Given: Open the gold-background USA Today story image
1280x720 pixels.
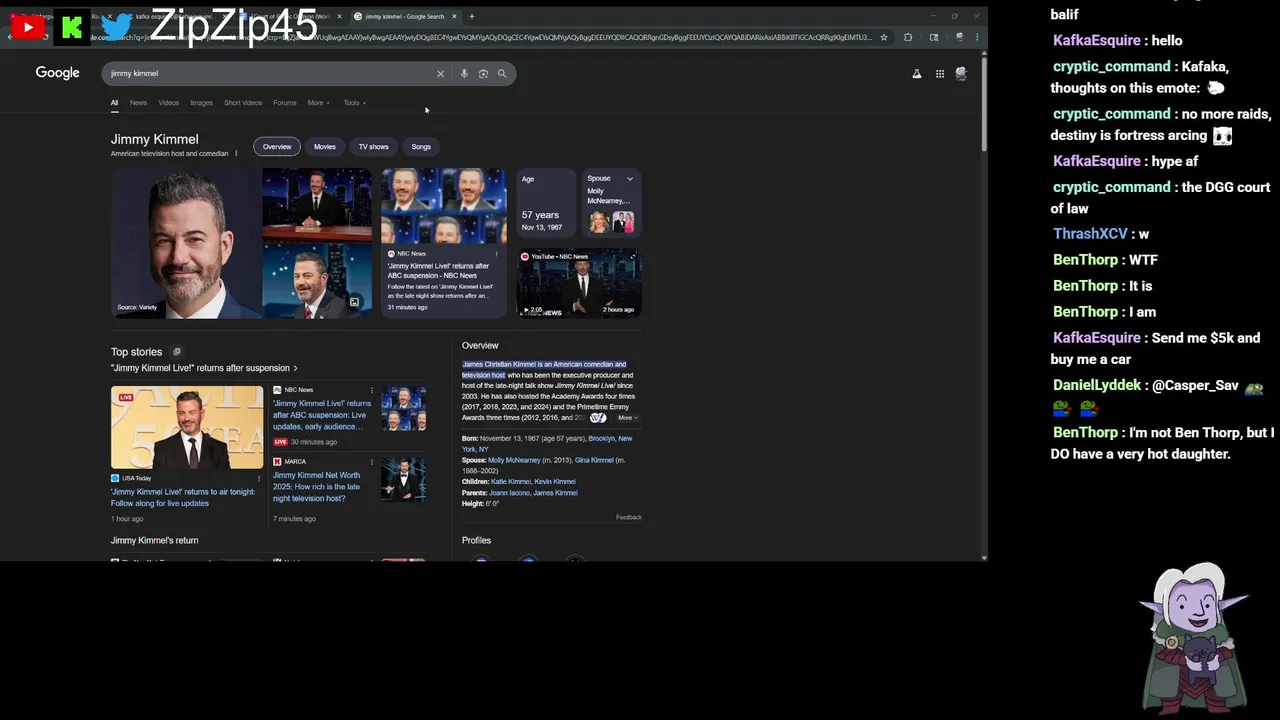Looking at the screenshot, I should pyautogui.click(x=187, y=427).
